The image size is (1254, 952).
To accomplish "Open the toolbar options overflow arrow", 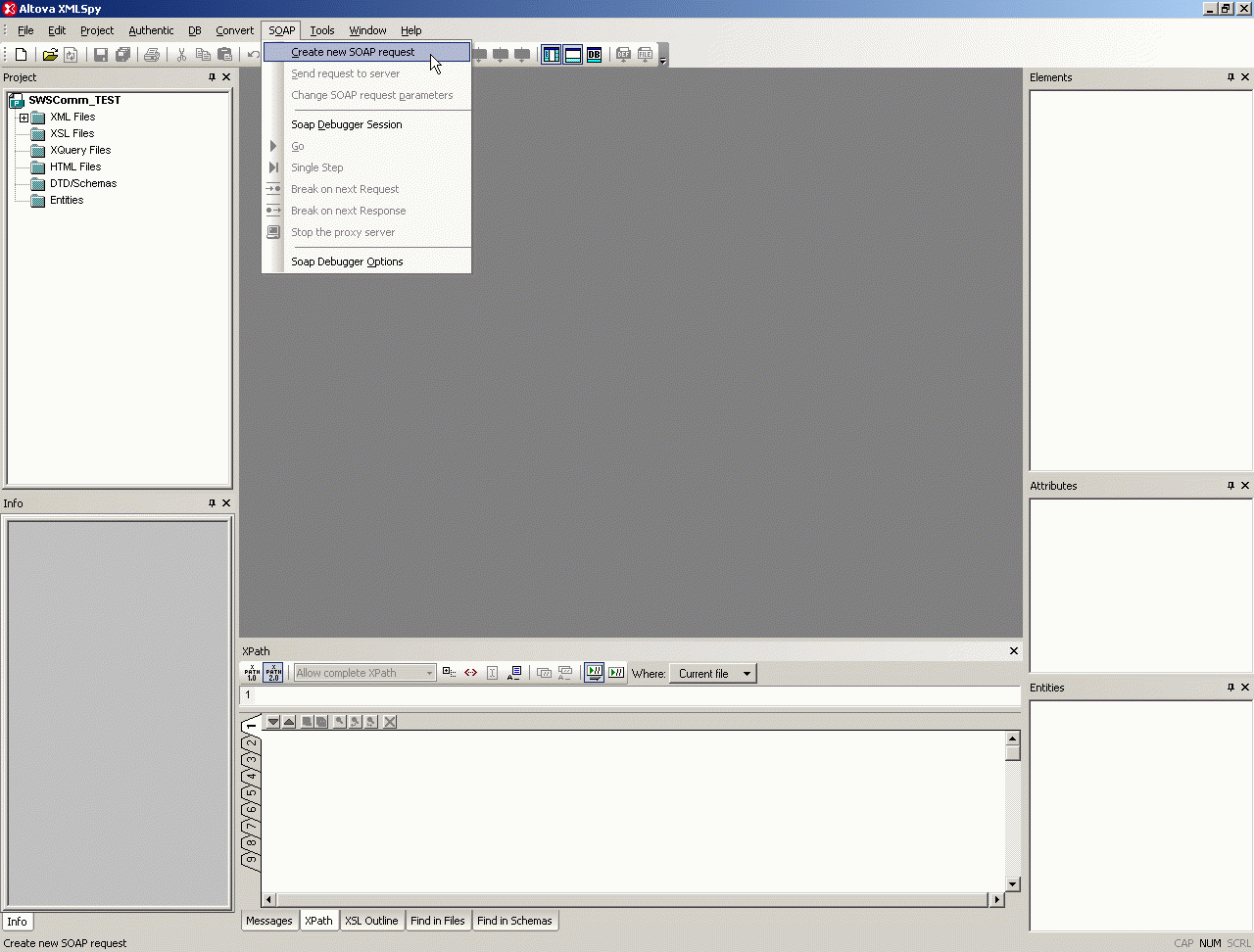I will click(663, 55).
